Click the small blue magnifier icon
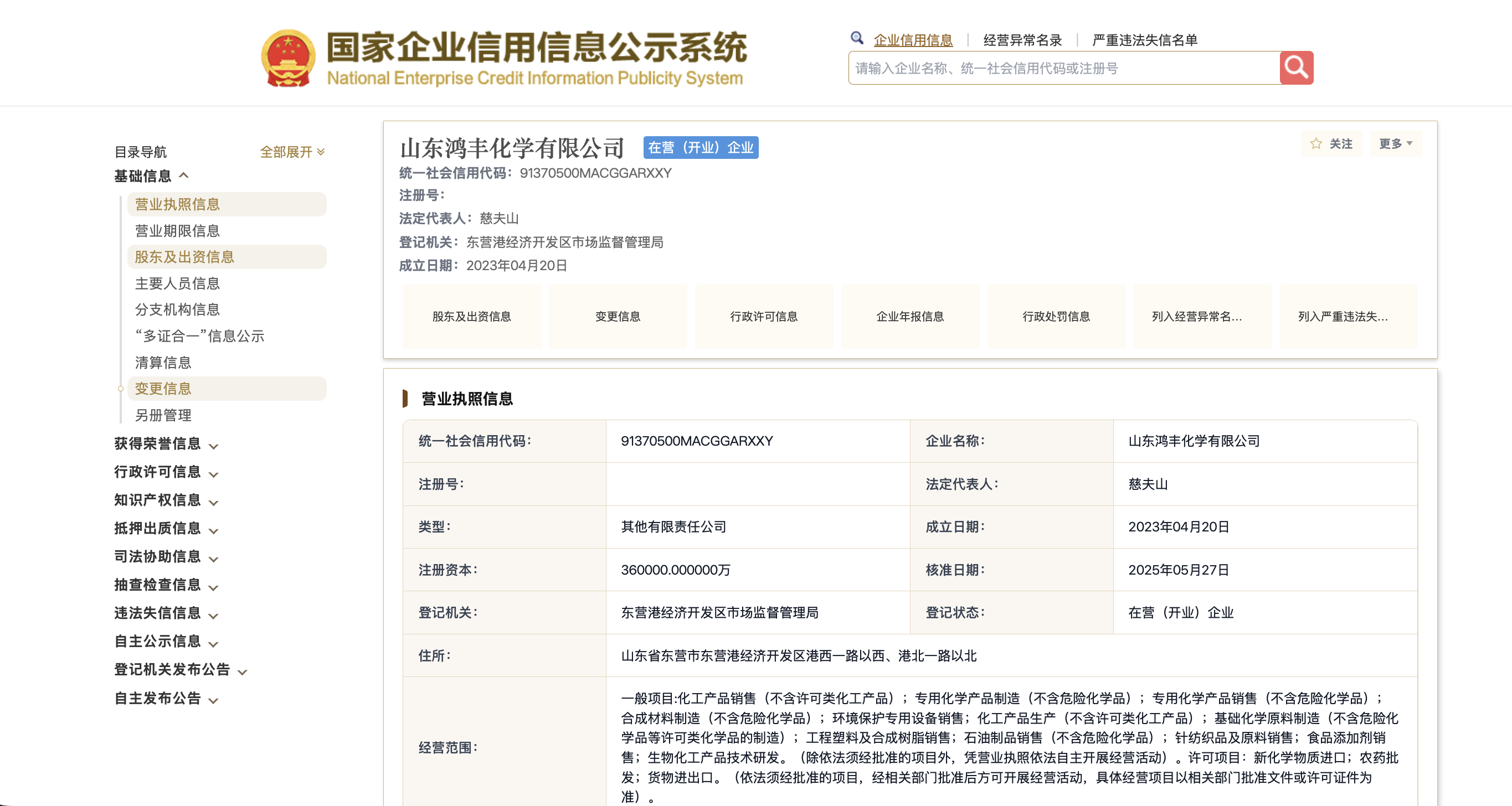The image size is (1512, 806). [x=857, y=38]
